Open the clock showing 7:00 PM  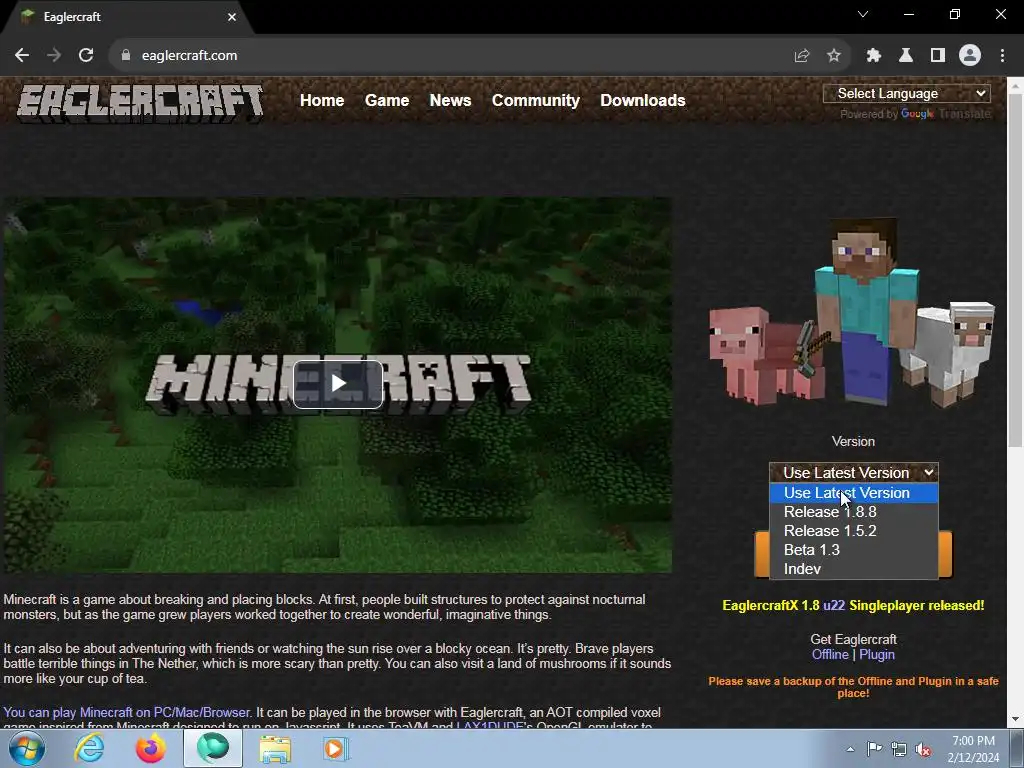973,741
